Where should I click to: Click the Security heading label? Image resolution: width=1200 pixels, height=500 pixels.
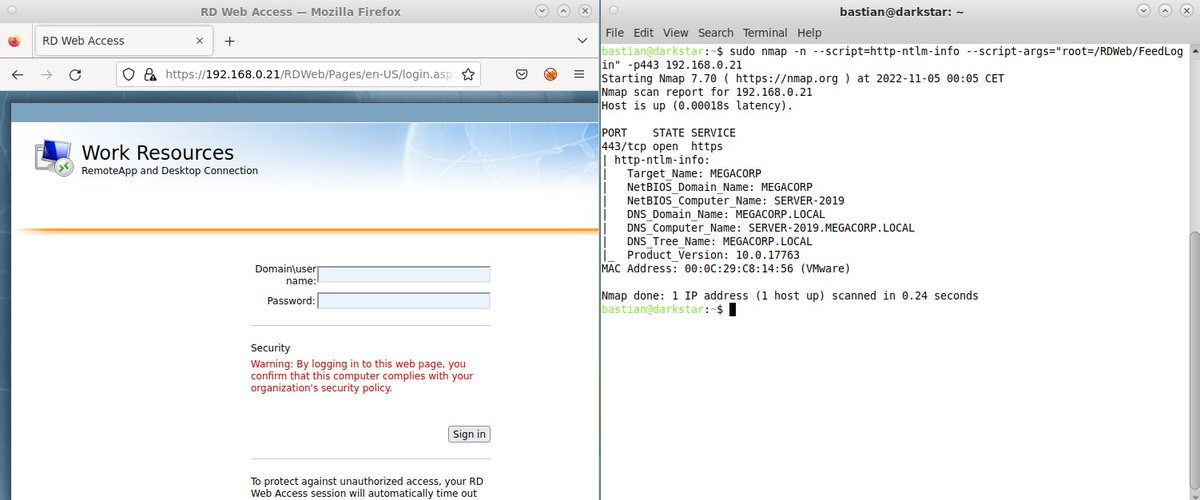coord(270,348)
